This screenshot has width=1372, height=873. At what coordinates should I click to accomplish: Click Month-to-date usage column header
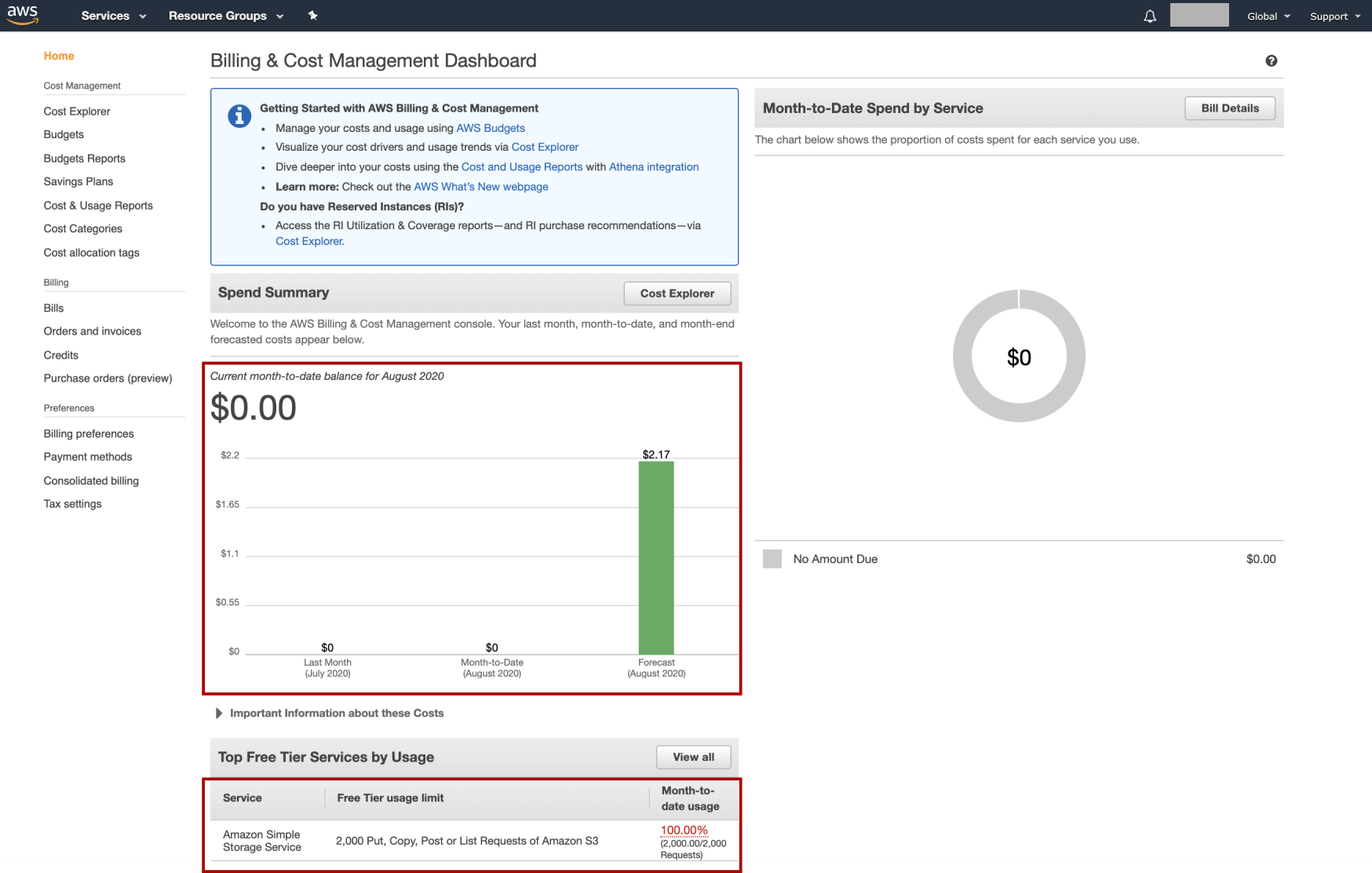click(x=691, y=798)
